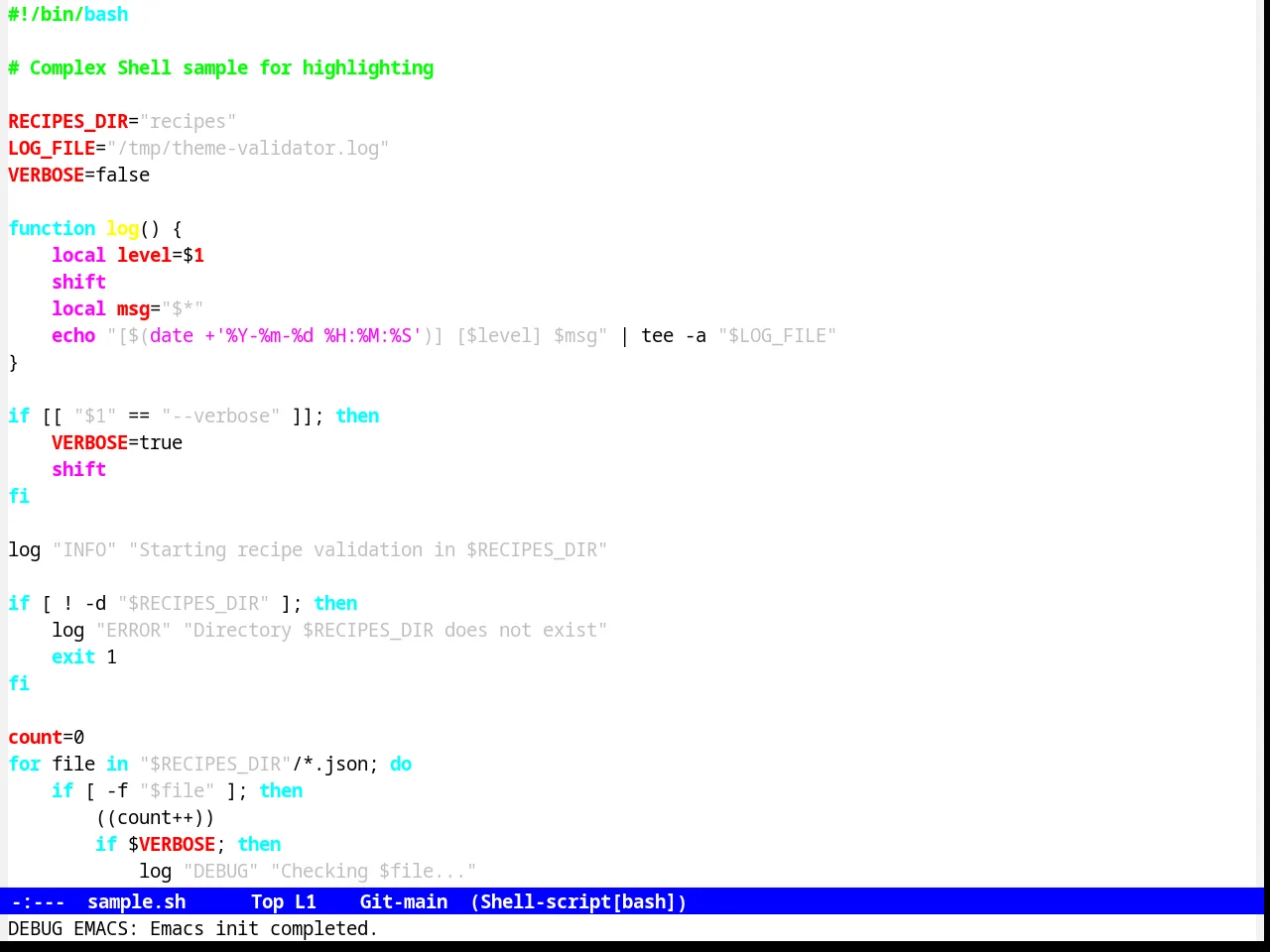Click the echo command keyword
Screen dimensions: 1270x952
coord(73,335)
